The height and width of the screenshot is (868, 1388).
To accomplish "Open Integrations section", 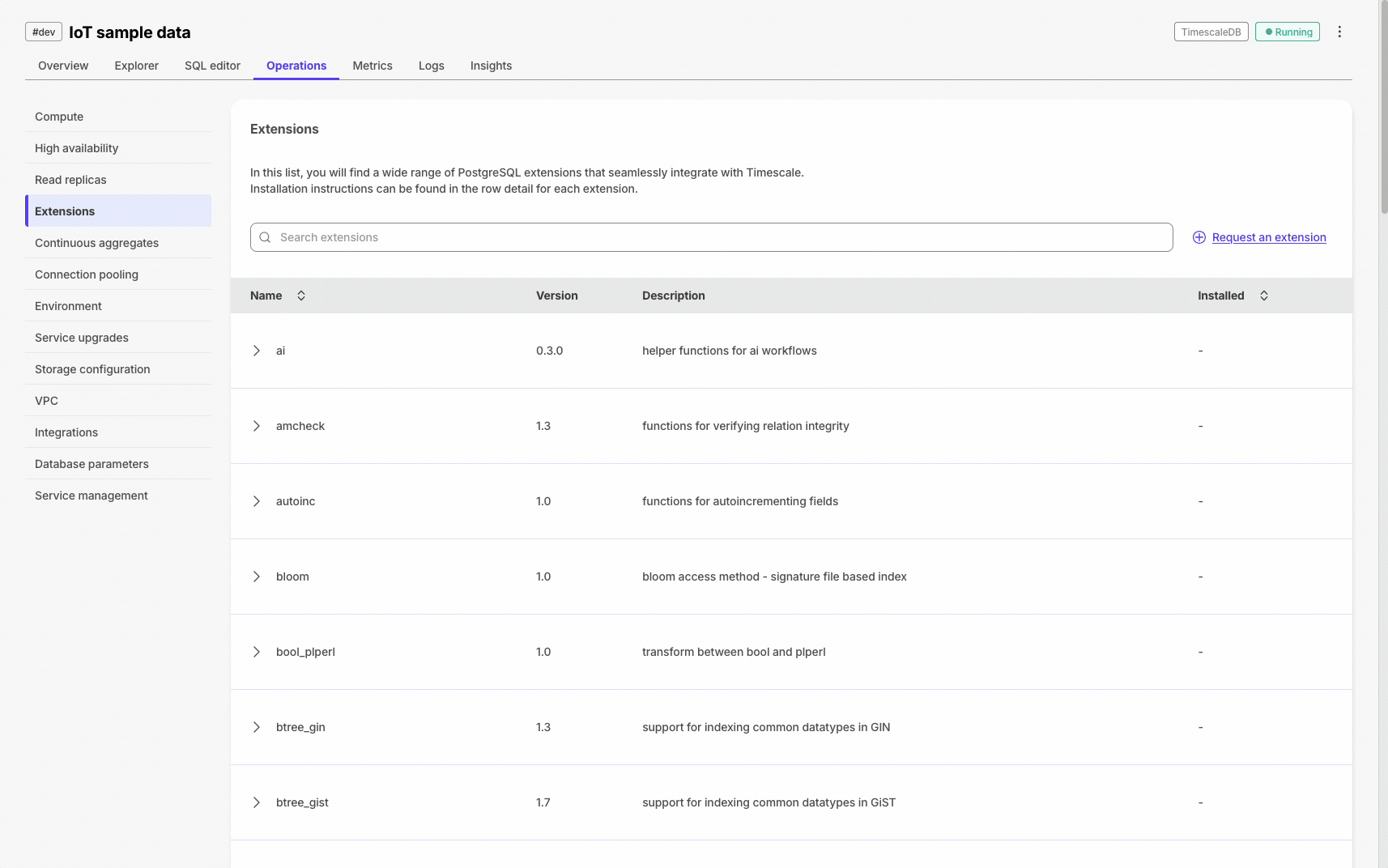I will [x=118, y=432].
